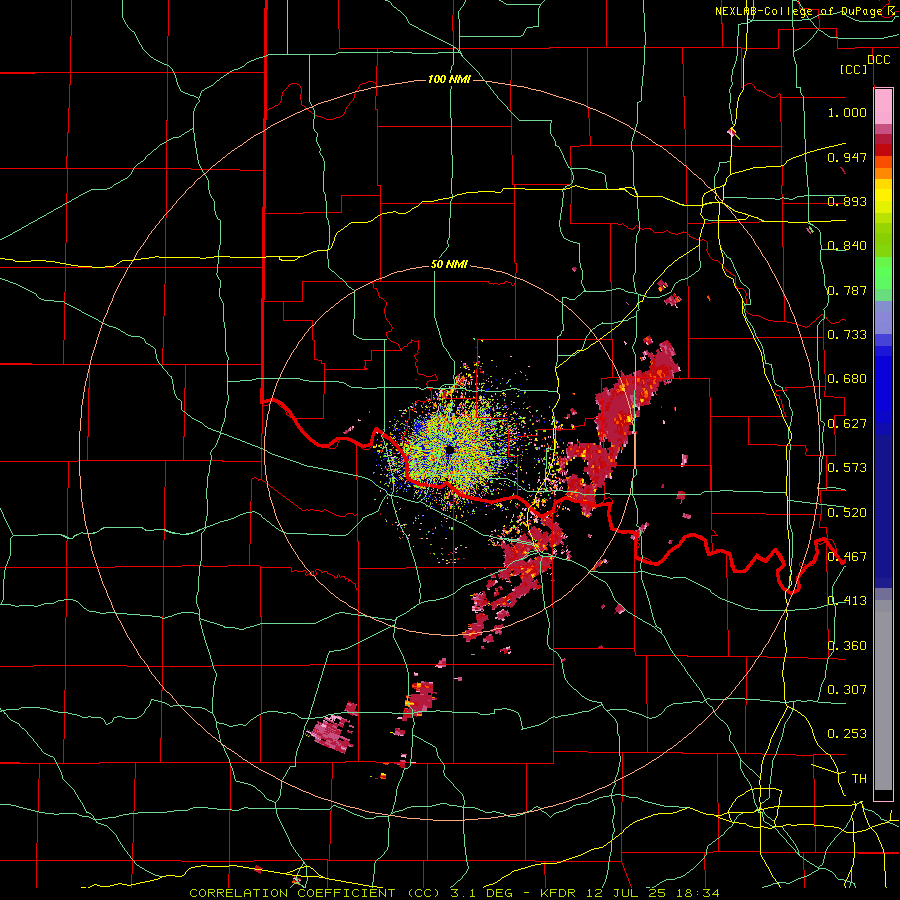Click the 0.840 scale value

847,246
